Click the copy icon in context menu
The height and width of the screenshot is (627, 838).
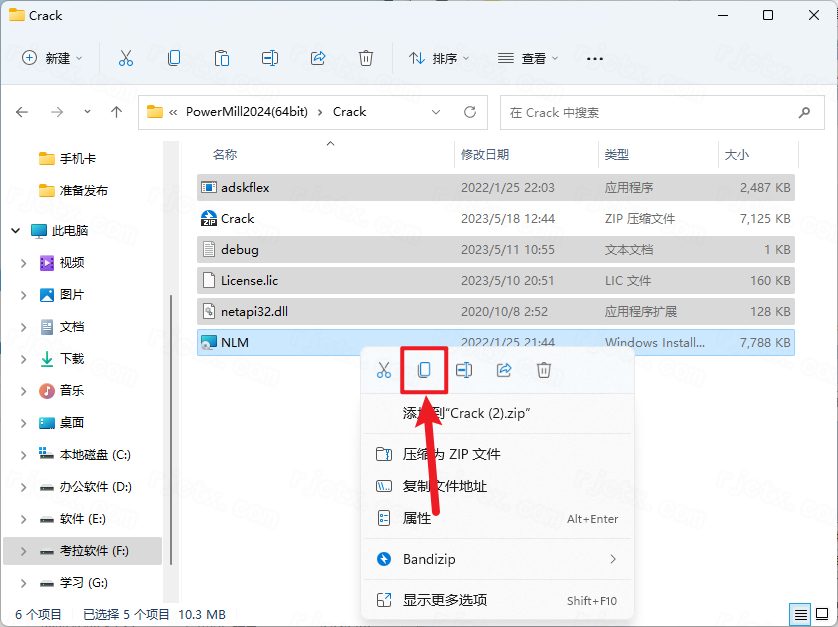(x=423, y=370)
